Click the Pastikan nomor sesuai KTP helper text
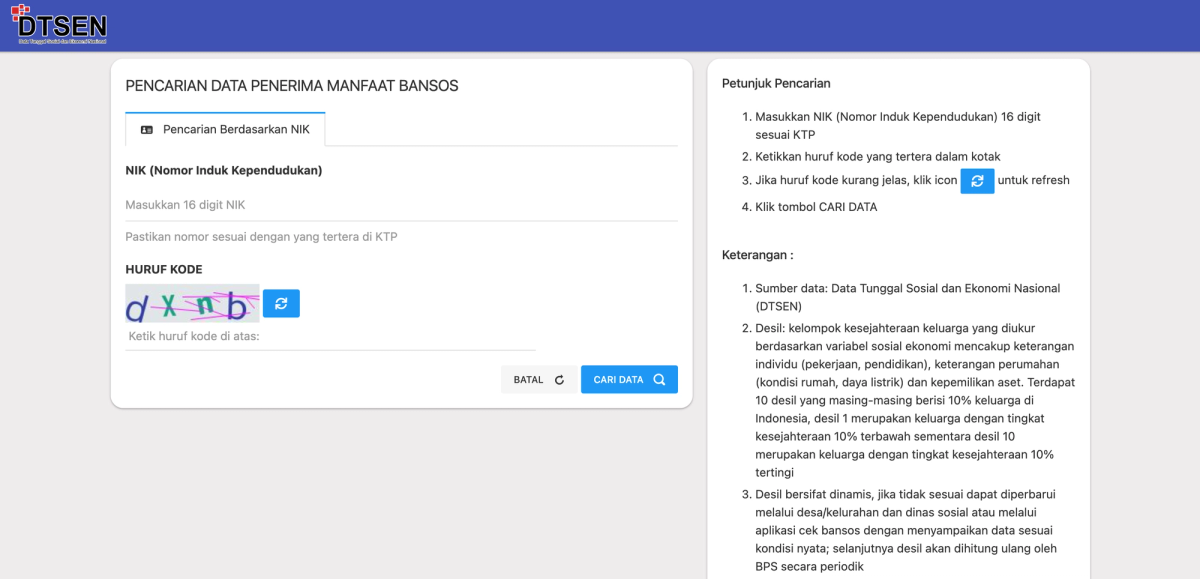This screenshot has height=579, width=1200. pyautogui.click(x=269, y=237)
